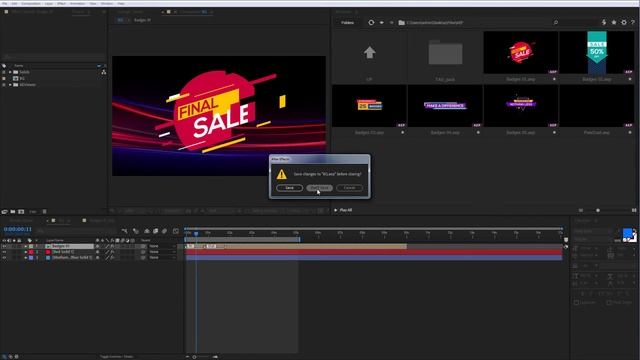Click the star favorites icon in browser toolbar
The image size is (640, 360).
pyautogui.click(x=614, y=22)
